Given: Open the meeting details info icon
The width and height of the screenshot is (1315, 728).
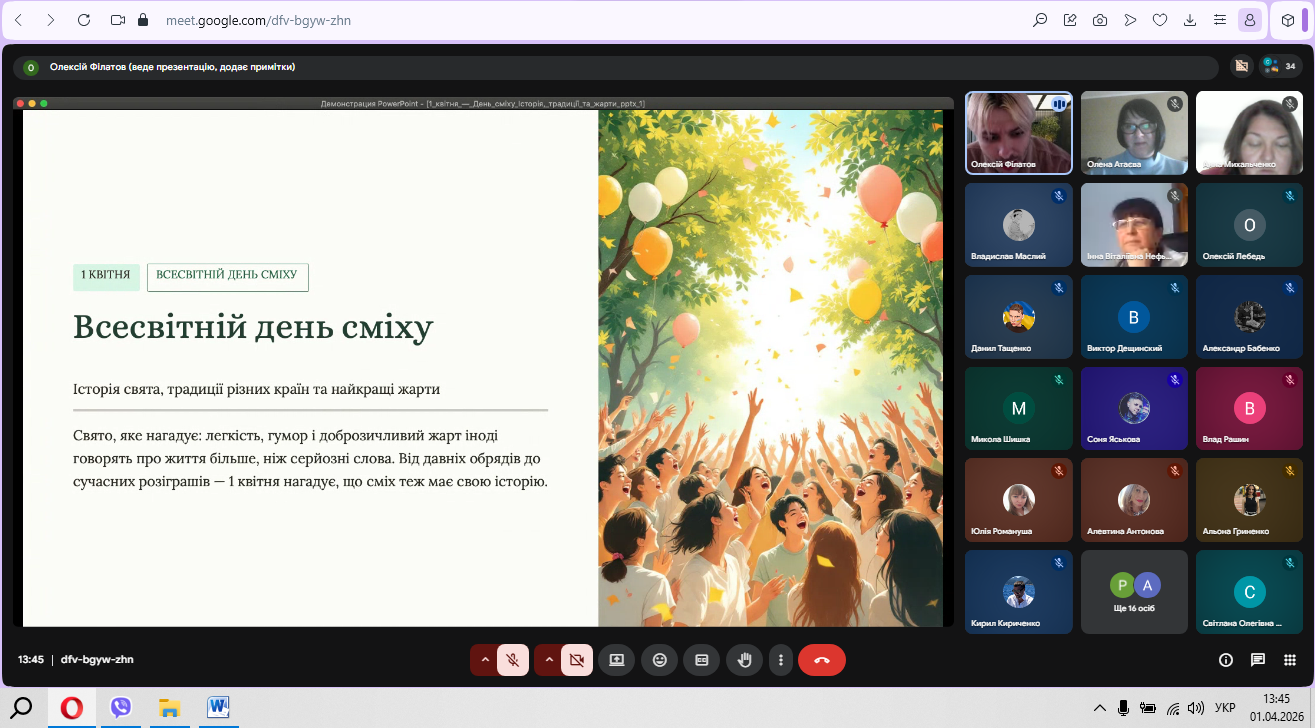Looking at the screenshot, I should (1225, 660).
